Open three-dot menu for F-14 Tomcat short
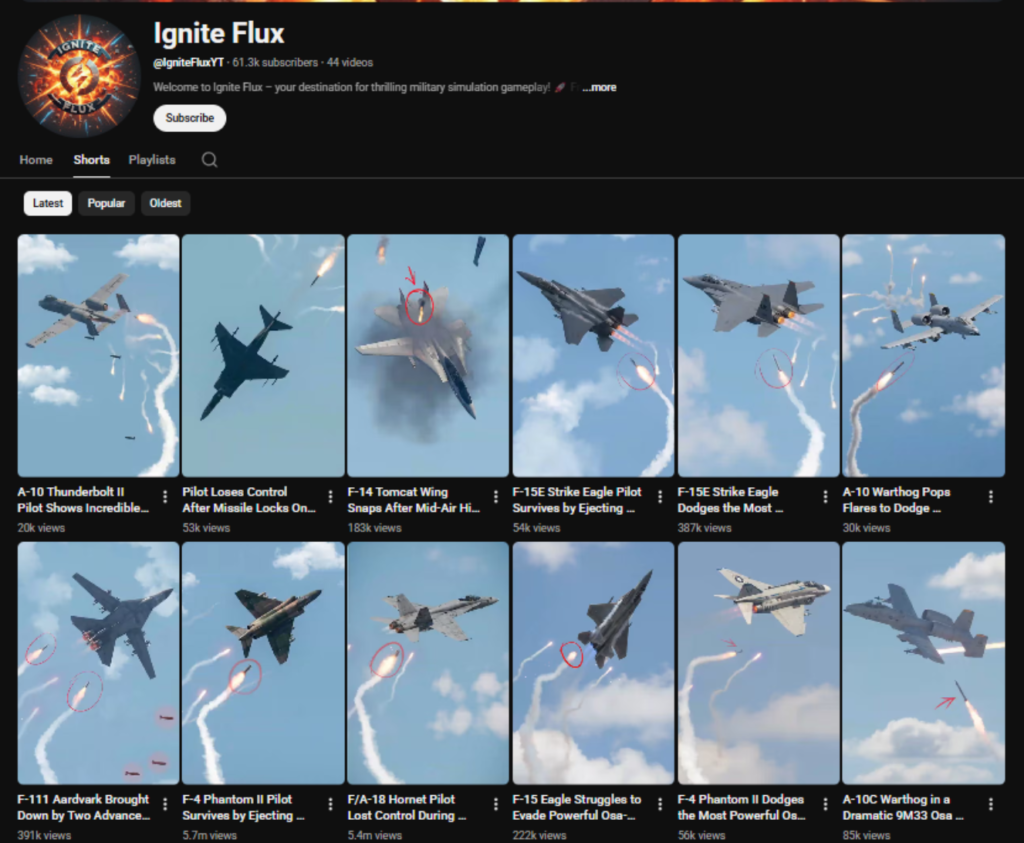The height and width of the screenshot is (843, 1024). coord(495,497)
